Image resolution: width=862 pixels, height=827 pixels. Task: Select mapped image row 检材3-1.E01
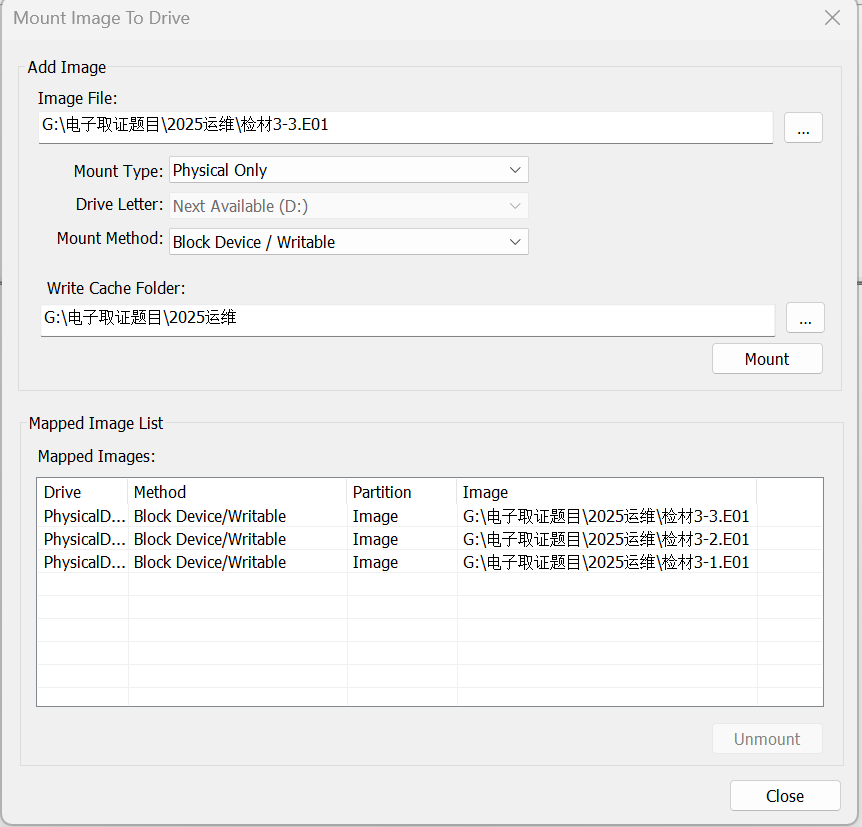pyautogui.click(x=605, y=563)
